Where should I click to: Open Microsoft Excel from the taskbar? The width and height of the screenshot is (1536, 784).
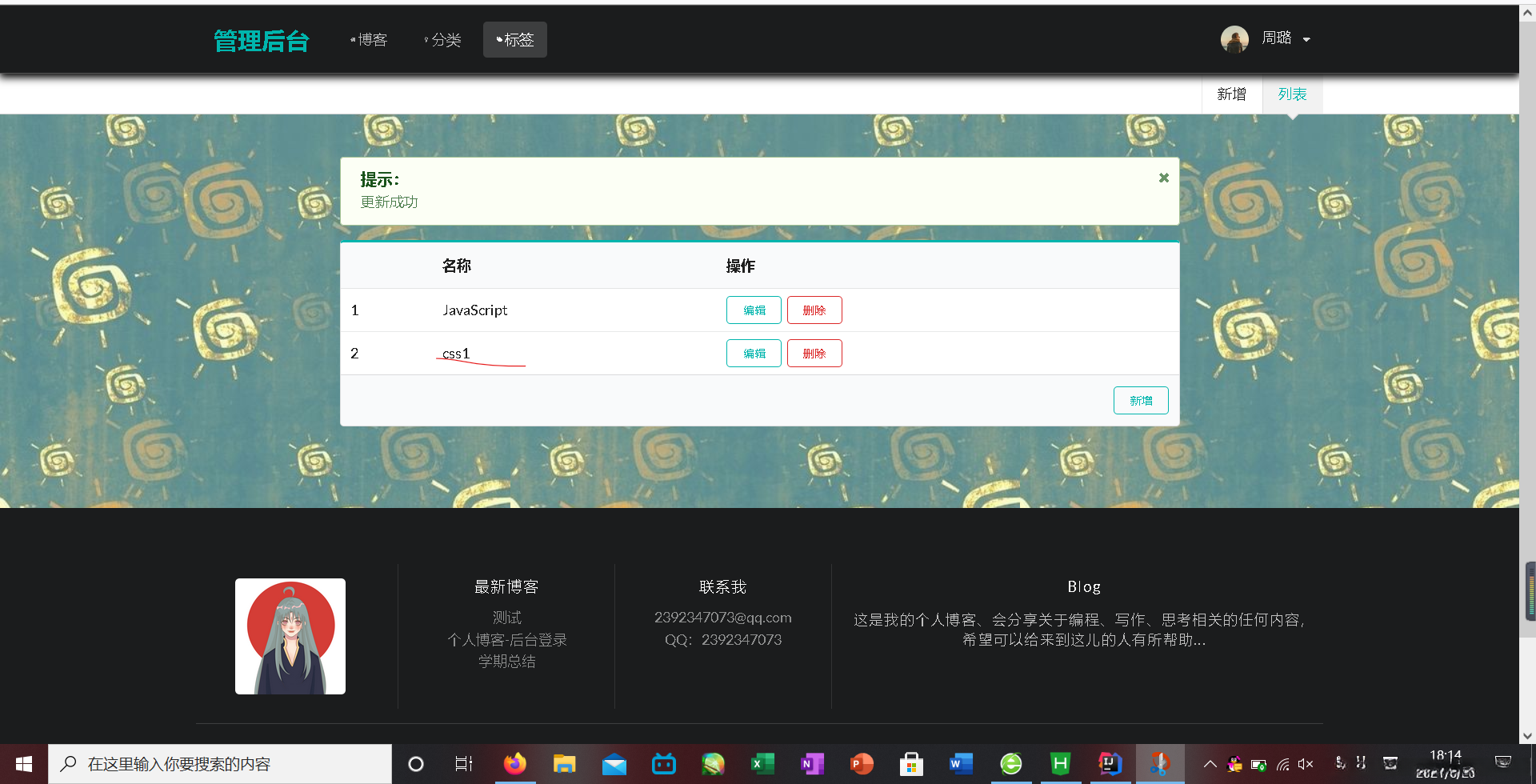pyautogui.click(x=762, y=763)
